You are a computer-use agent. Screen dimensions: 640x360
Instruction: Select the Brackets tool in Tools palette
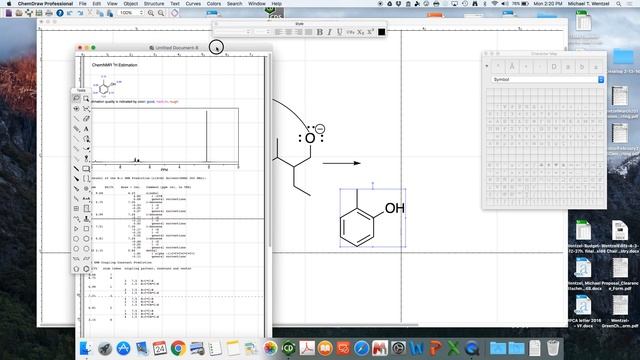pos(86,178)
